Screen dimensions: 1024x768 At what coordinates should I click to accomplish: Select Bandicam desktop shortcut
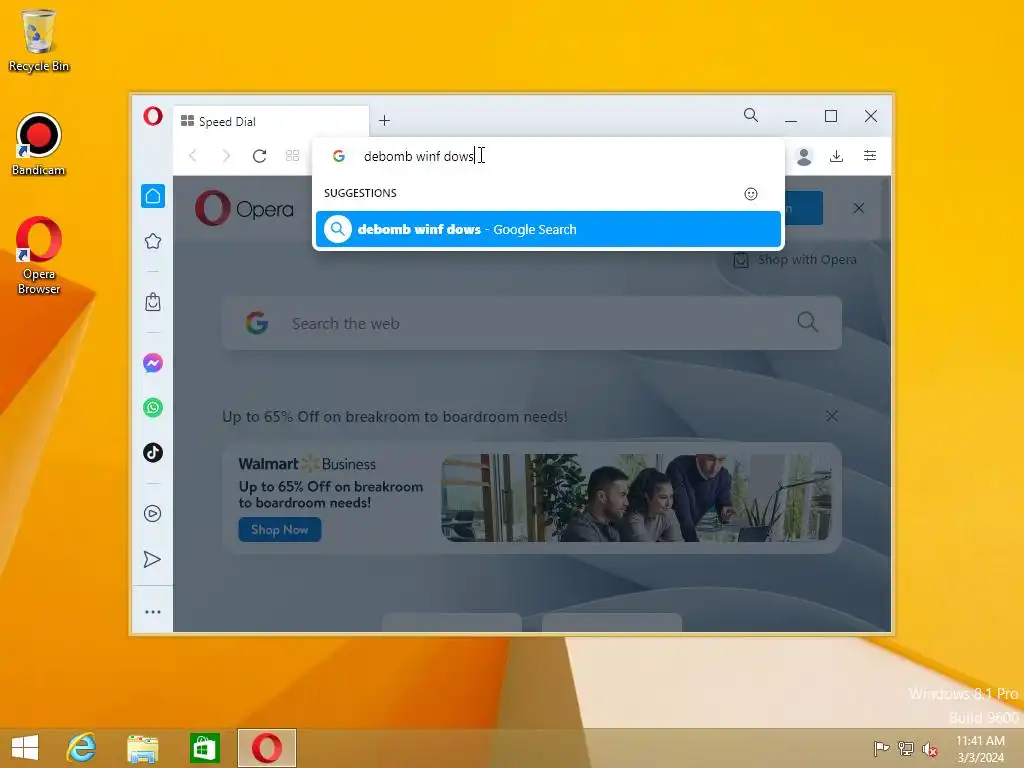39,144
